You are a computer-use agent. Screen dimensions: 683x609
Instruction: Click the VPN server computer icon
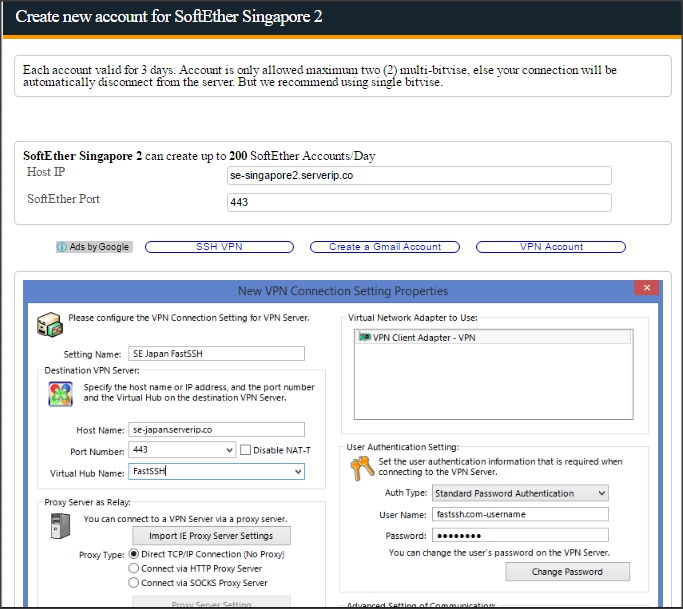(50, 325)
